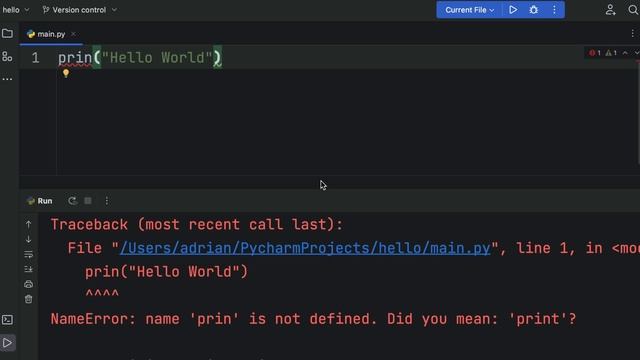
Task: Rerun the program in Run panel
Action: 72,201
